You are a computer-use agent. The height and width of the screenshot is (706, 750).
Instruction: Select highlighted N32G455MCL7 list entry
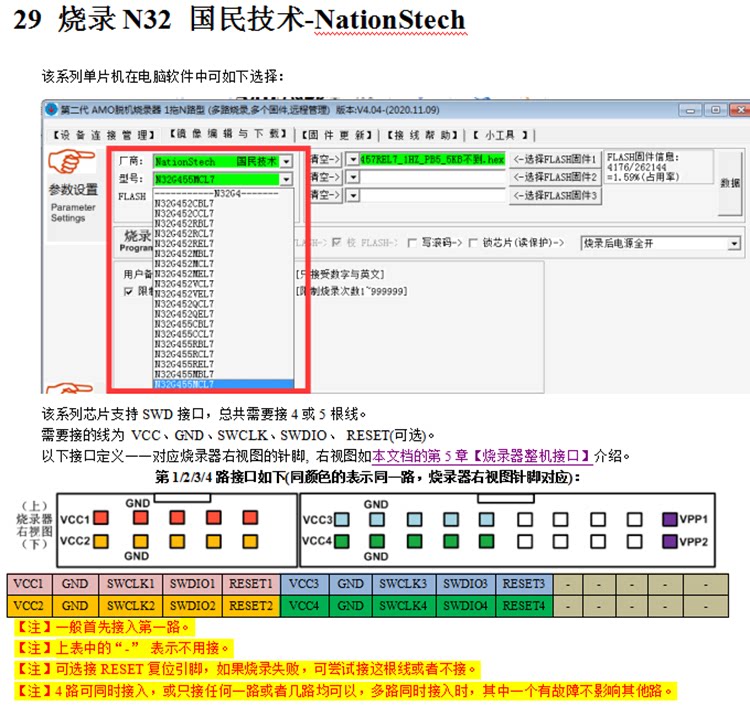click(223, 384)
